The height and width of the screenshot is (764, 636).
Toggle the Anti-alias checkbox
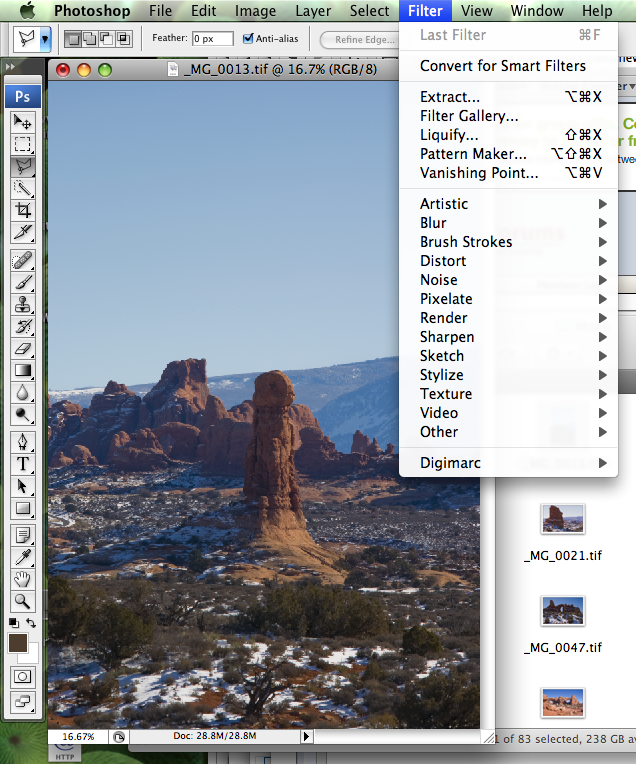(x=248, y=38)
